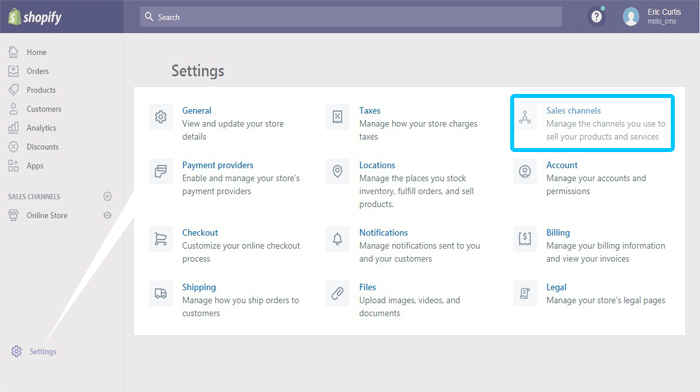
Task: Click the search magnifier icon
Action: pos(149,17)
